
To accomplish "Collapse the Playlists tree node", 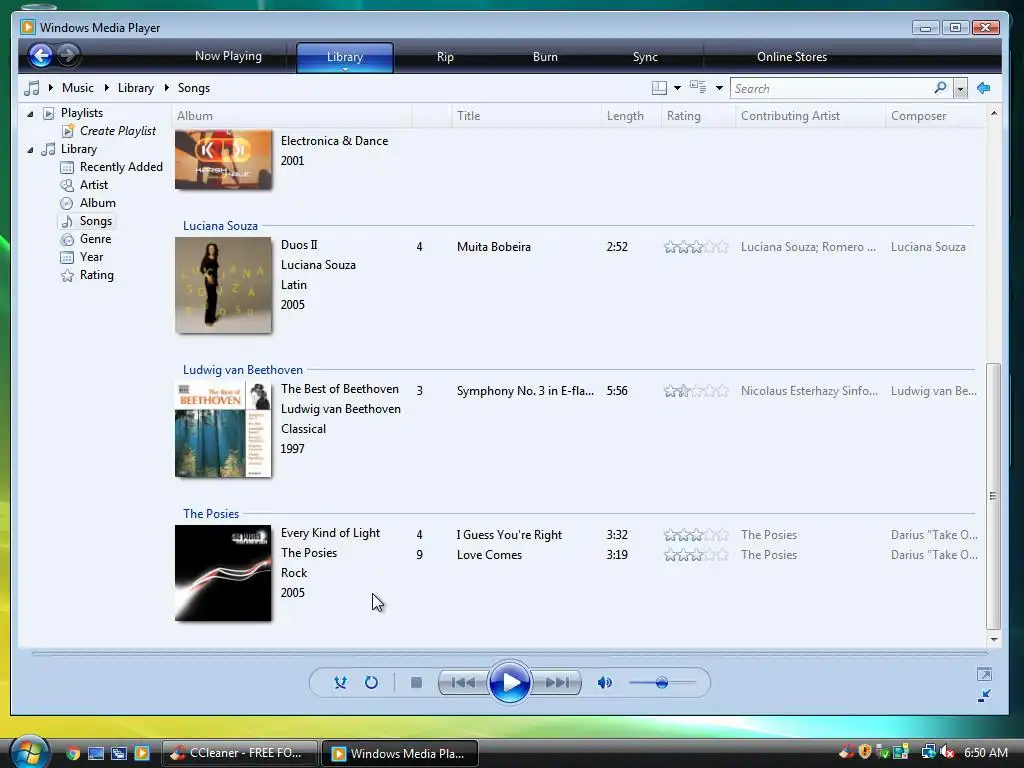I will pyautogui.click(x=30, y=114).
